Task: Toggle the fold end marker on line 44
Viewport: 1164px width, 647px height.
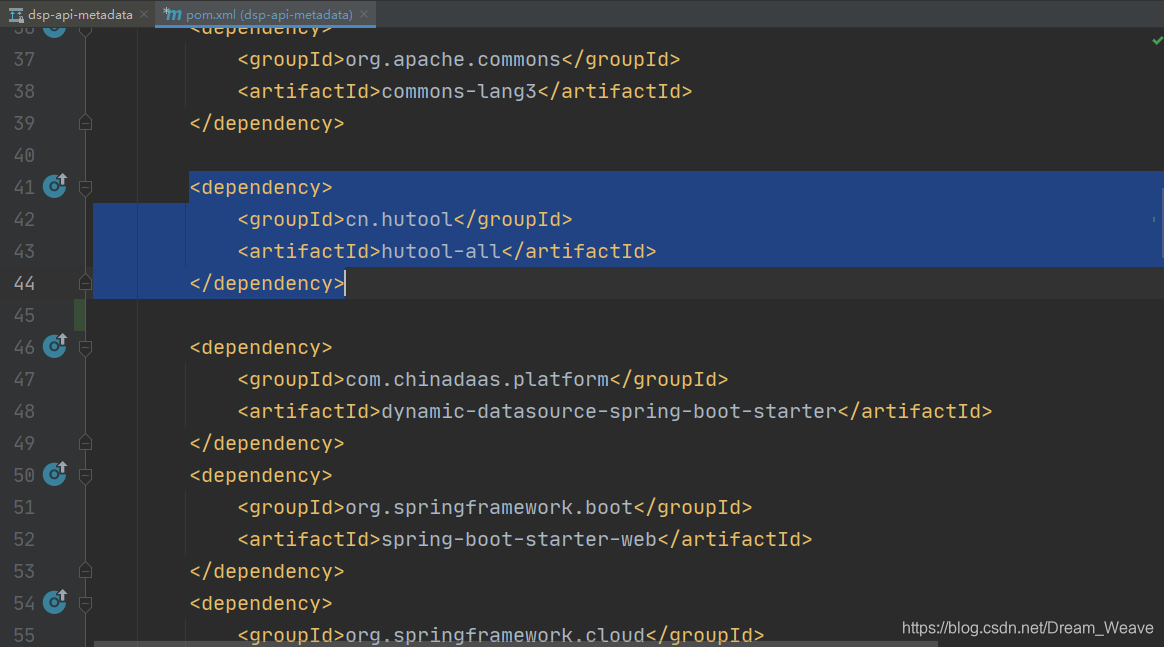Action: (x=85, y=283)
